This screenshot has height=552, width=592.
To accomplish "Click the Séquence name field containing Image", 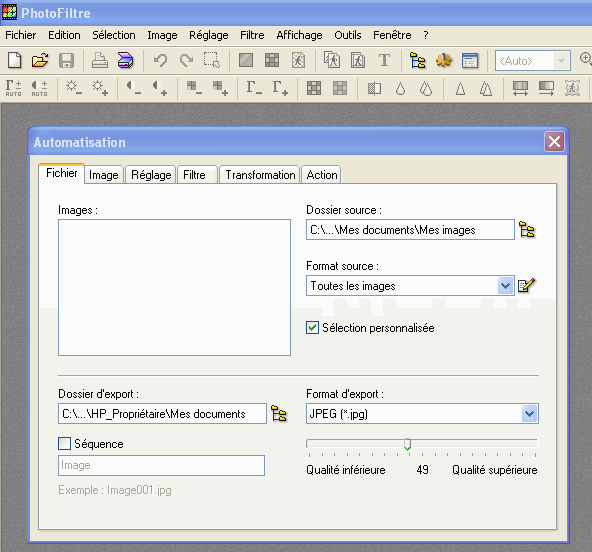I will click(x=161, y=466).
